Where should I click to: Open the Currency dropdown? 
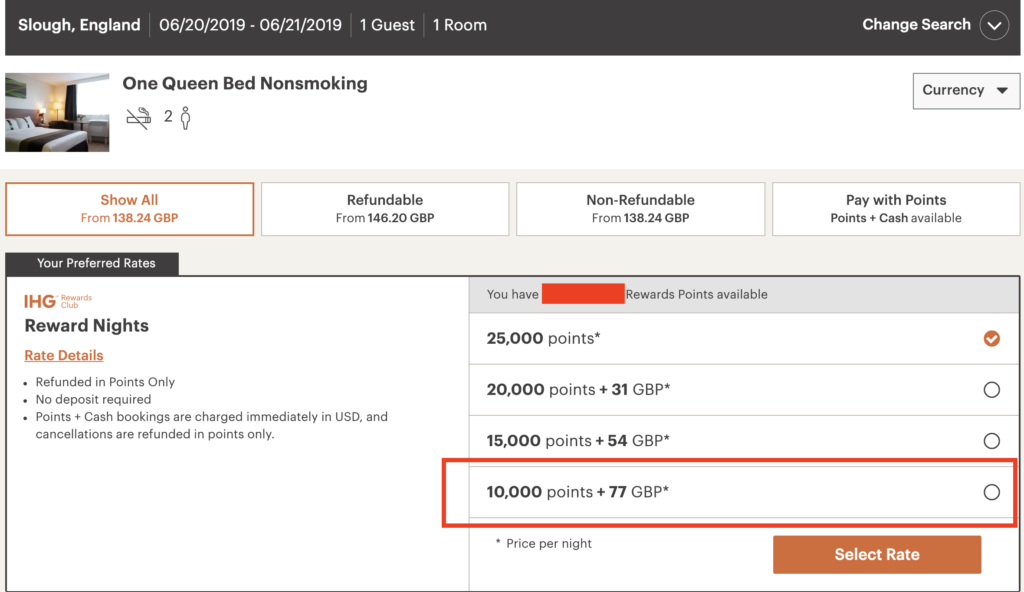click(x=965, y=90)
